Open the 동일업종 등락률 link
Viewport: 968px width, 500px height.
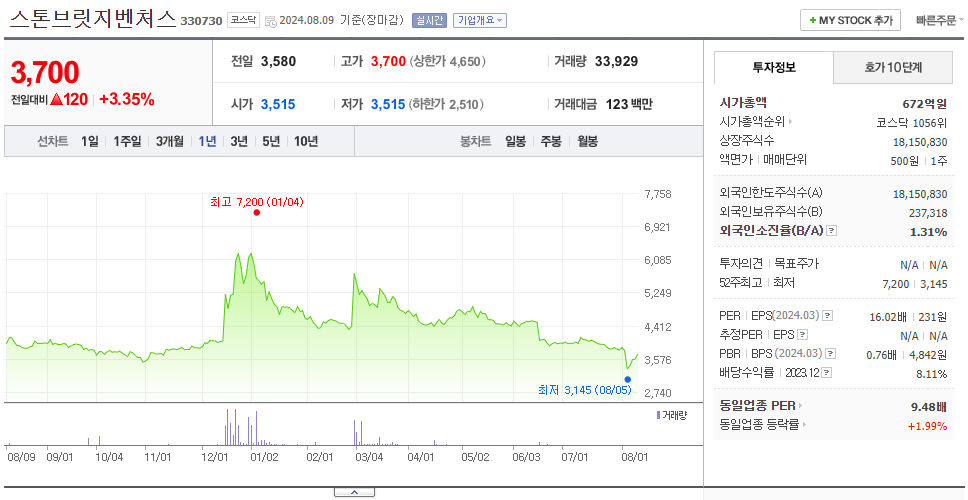click(x=762, y=425)
